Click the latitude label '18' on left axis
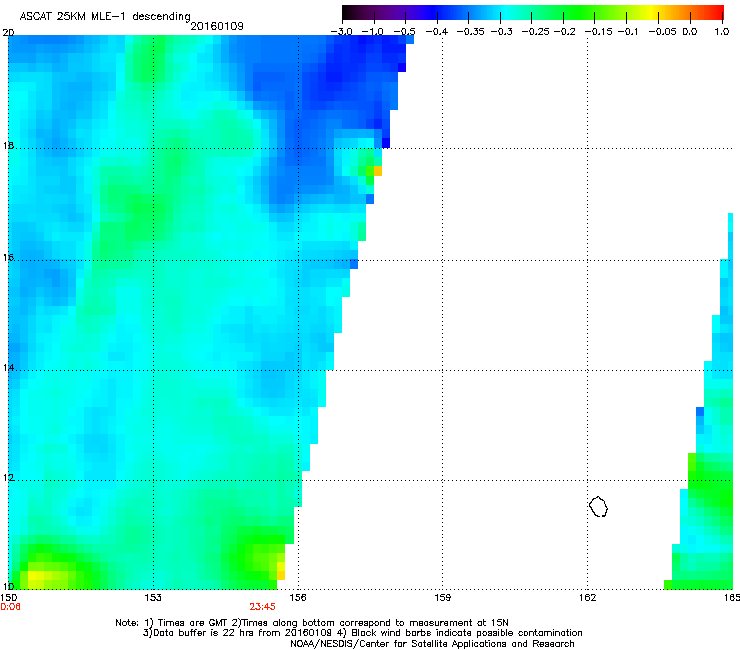Screen dimensions: 740x650 pyautogui.click(x=8, y=145)
